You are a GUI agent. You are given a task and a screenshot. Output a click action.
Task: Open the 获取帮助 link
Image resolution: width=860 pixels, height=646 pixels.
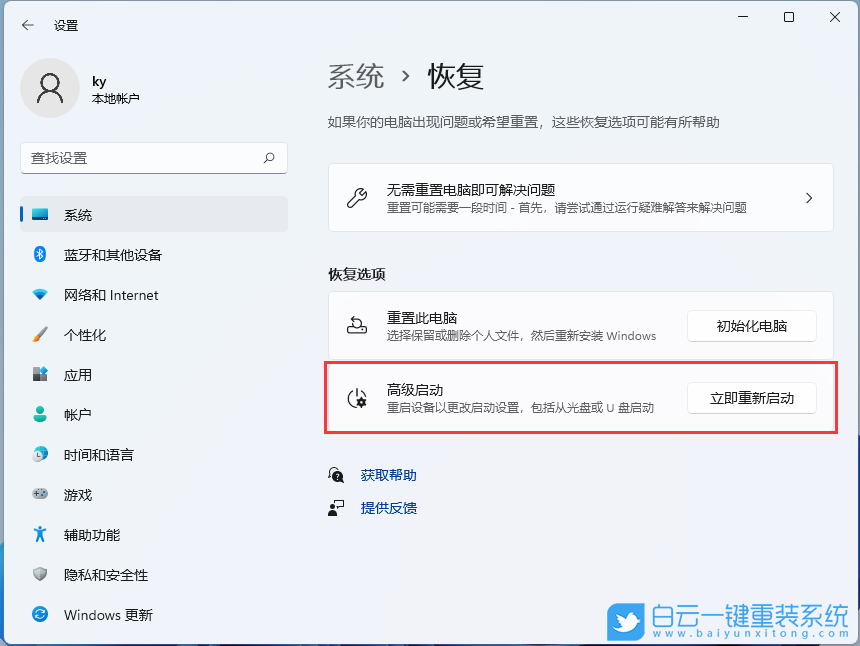388,474
